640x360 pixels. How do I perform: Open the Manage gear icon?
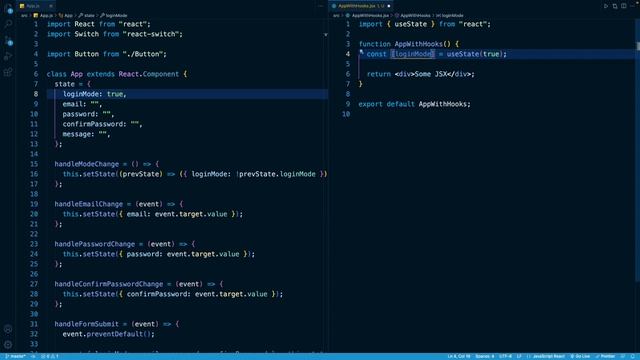point(8,344)
